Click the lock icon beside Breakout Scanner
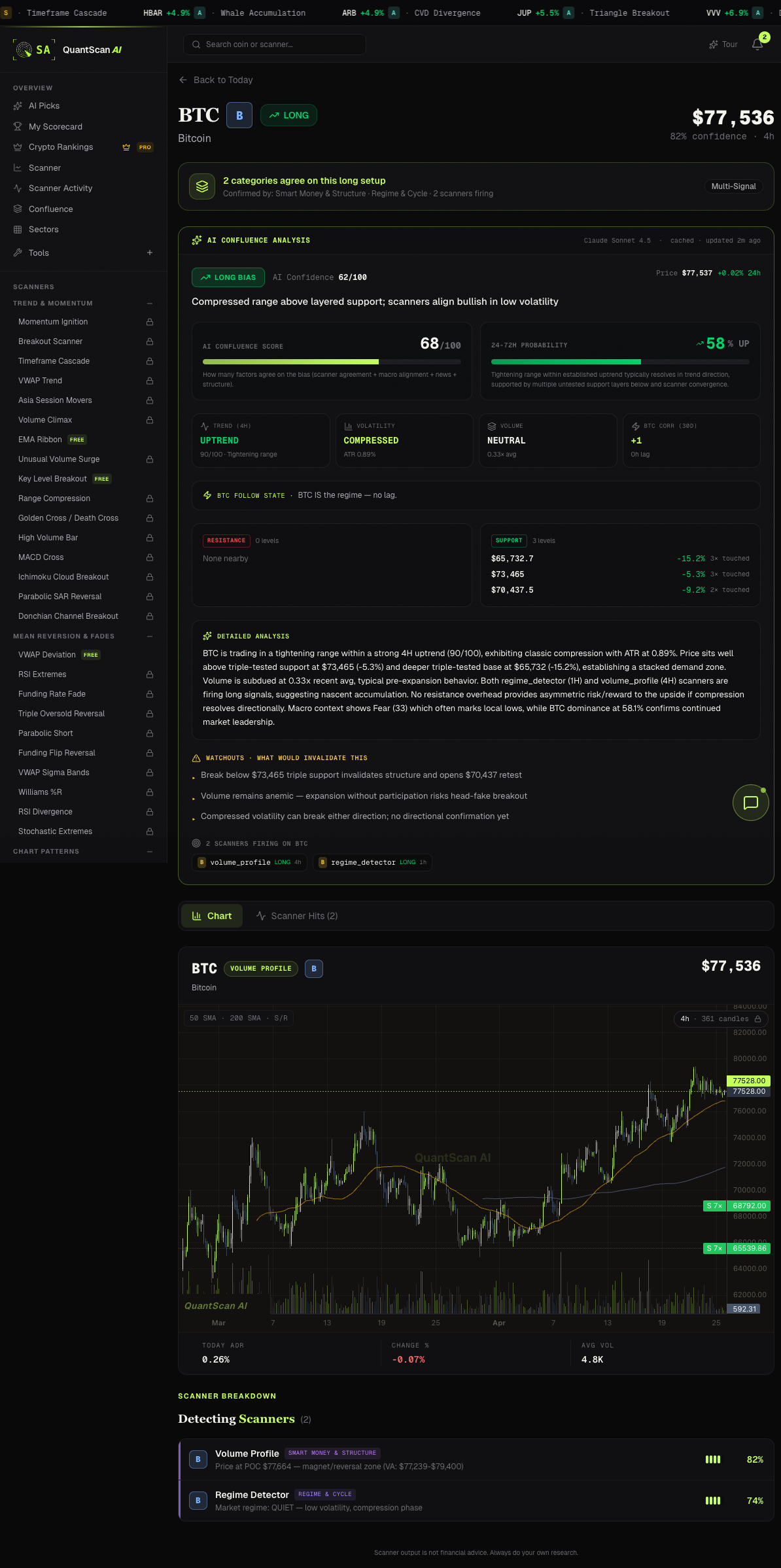Image resolution: width=781 pixels, height=1568 pixels. (150, 341)
